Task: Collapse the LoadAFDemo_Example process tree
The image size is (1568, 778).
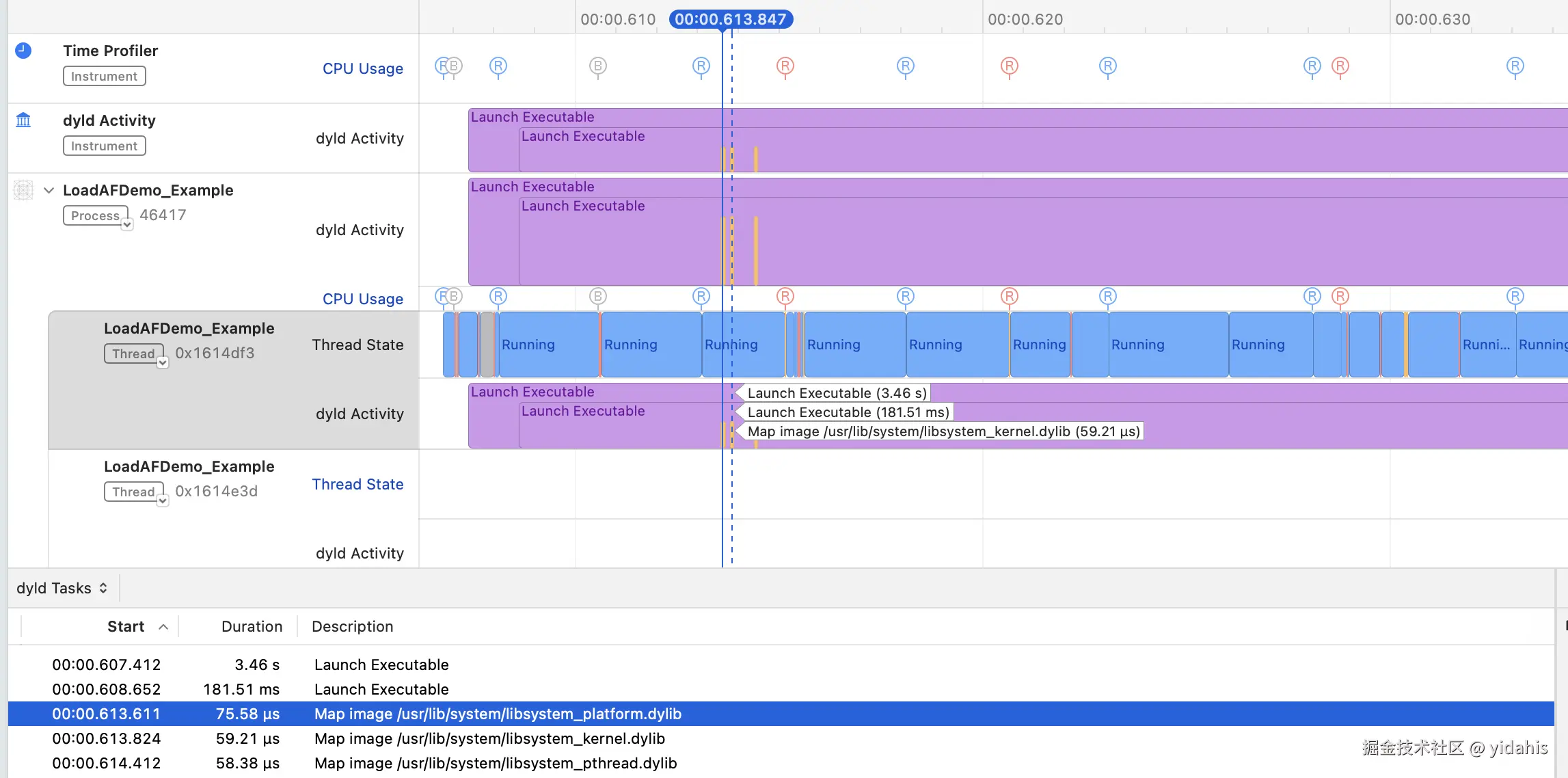Action: coord(49,190)
